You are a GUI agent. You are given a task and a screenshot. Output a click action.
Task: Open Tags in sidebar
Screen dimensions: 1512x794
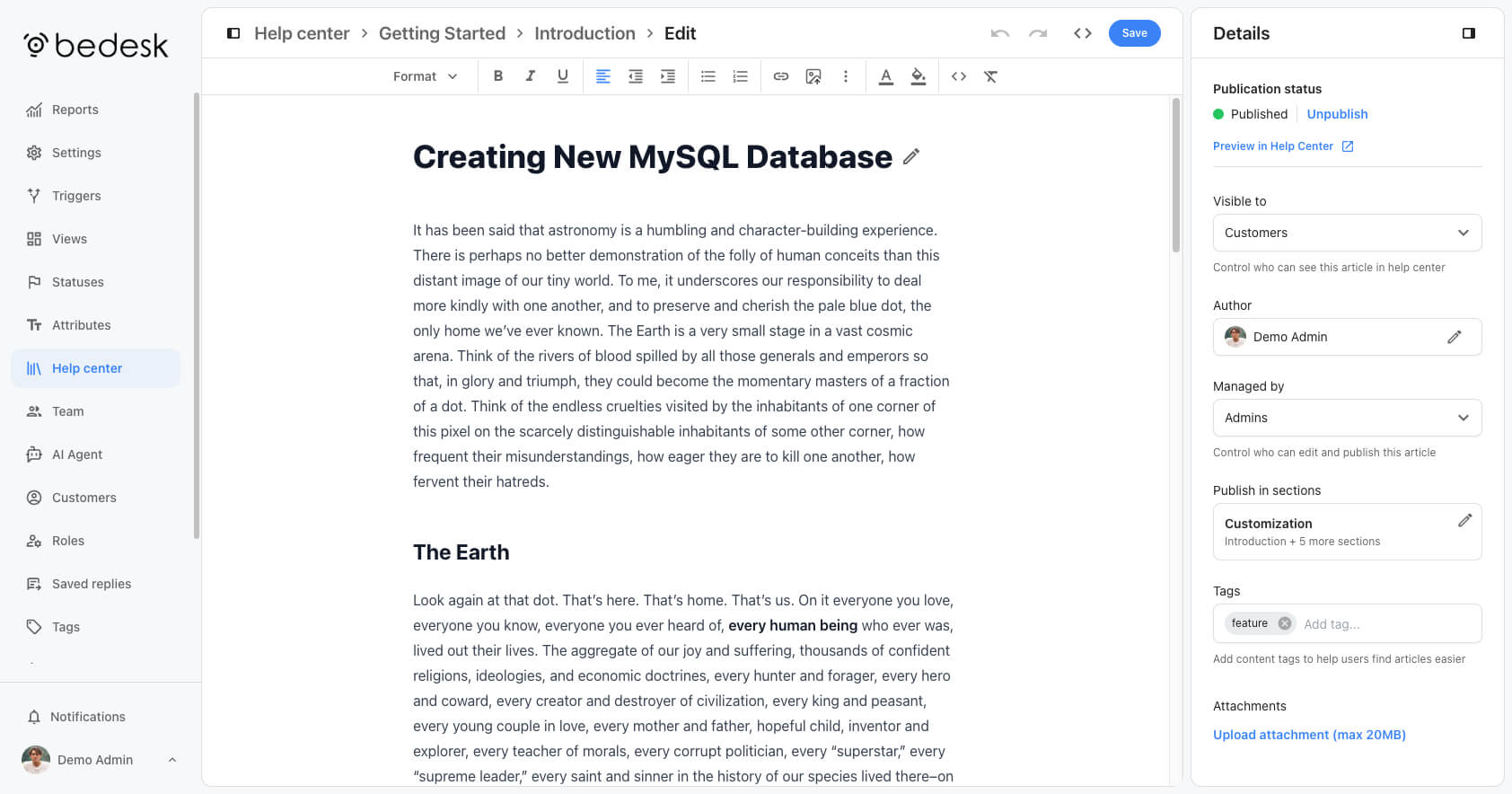click(95, 627)
